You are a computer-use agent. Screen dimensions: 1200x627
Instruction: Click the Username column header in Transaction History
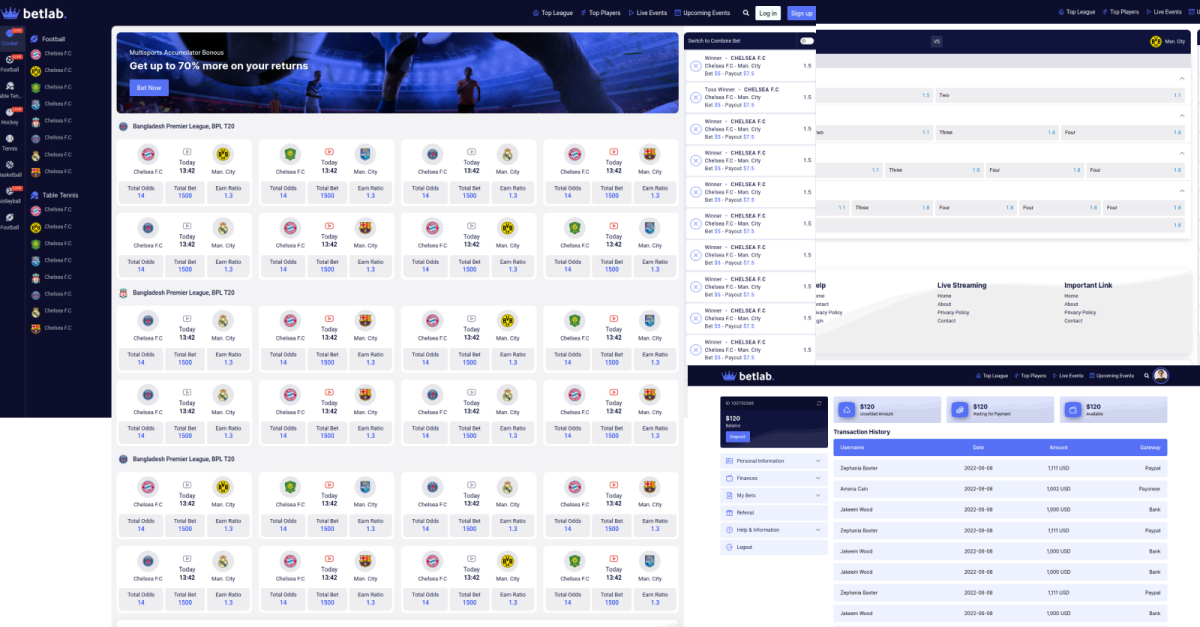(x=853, y=447)
